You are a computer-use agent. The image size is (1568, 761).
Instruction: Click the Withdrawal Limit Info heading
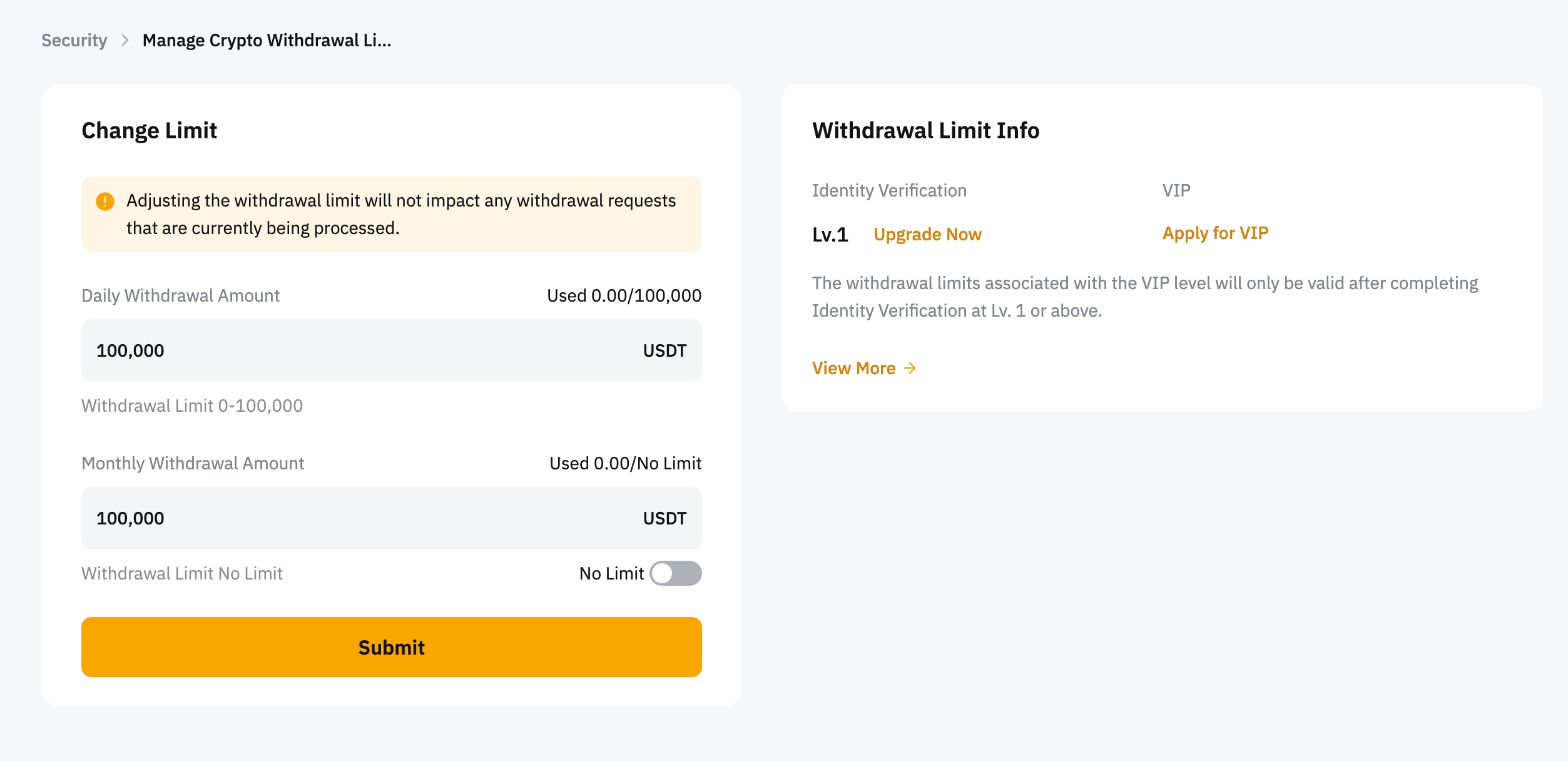[x=925, y=130]
